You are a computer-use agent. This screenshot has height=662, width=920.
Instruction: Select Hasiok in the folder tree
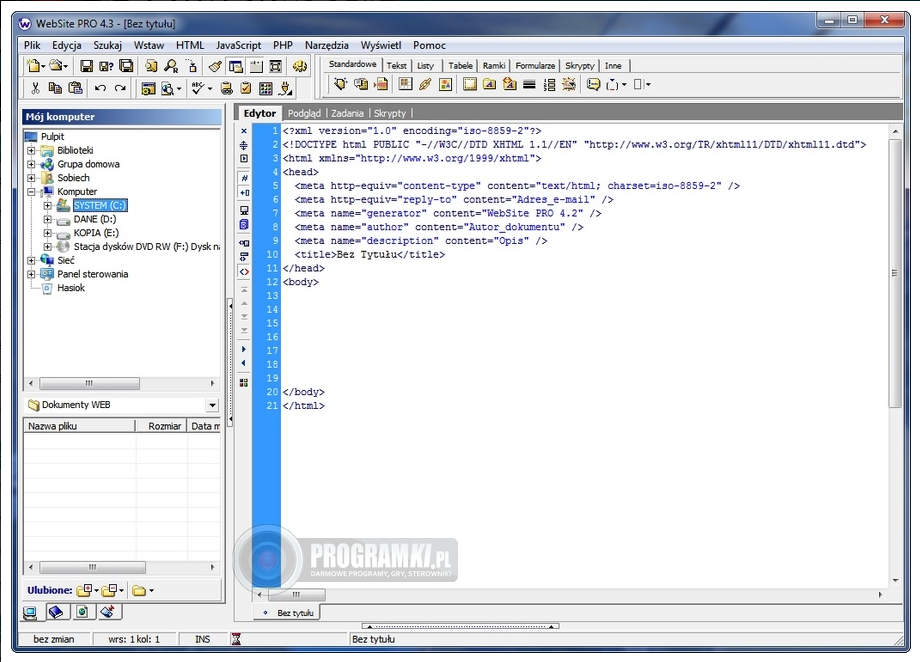(71, 288)
